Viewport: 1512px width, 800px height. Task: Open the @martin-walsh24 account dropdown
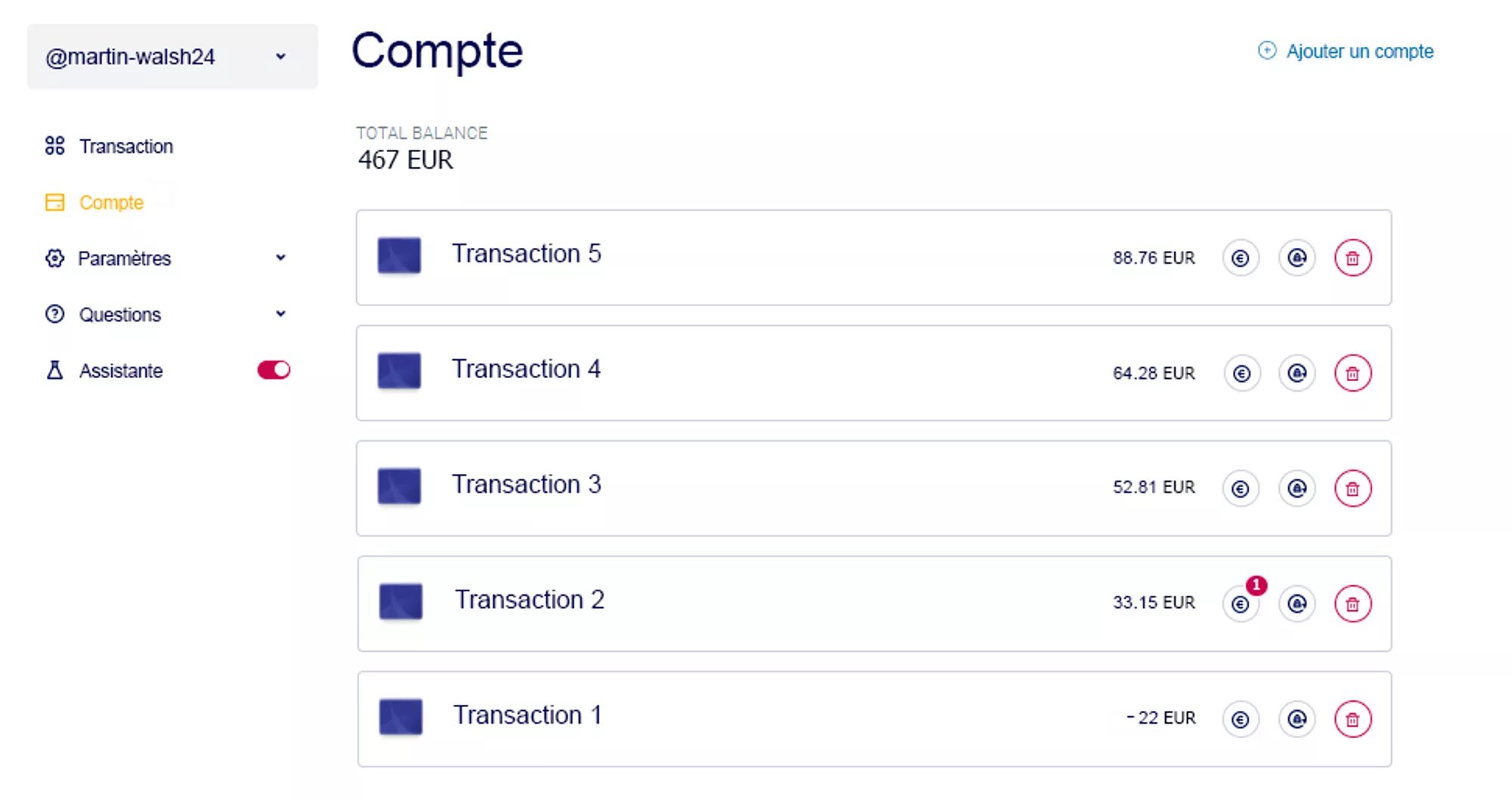(172, 57)
